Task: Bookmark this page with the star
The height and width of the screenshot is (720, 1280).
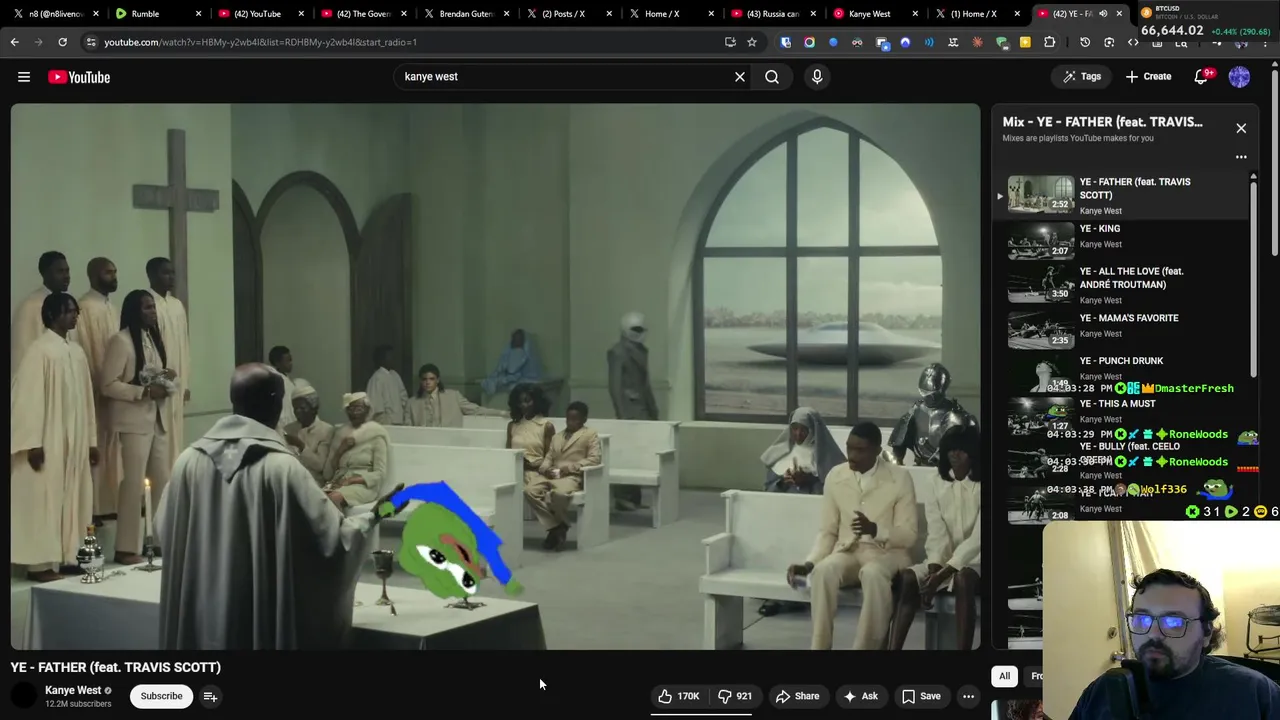Action: tap(752, 42)
